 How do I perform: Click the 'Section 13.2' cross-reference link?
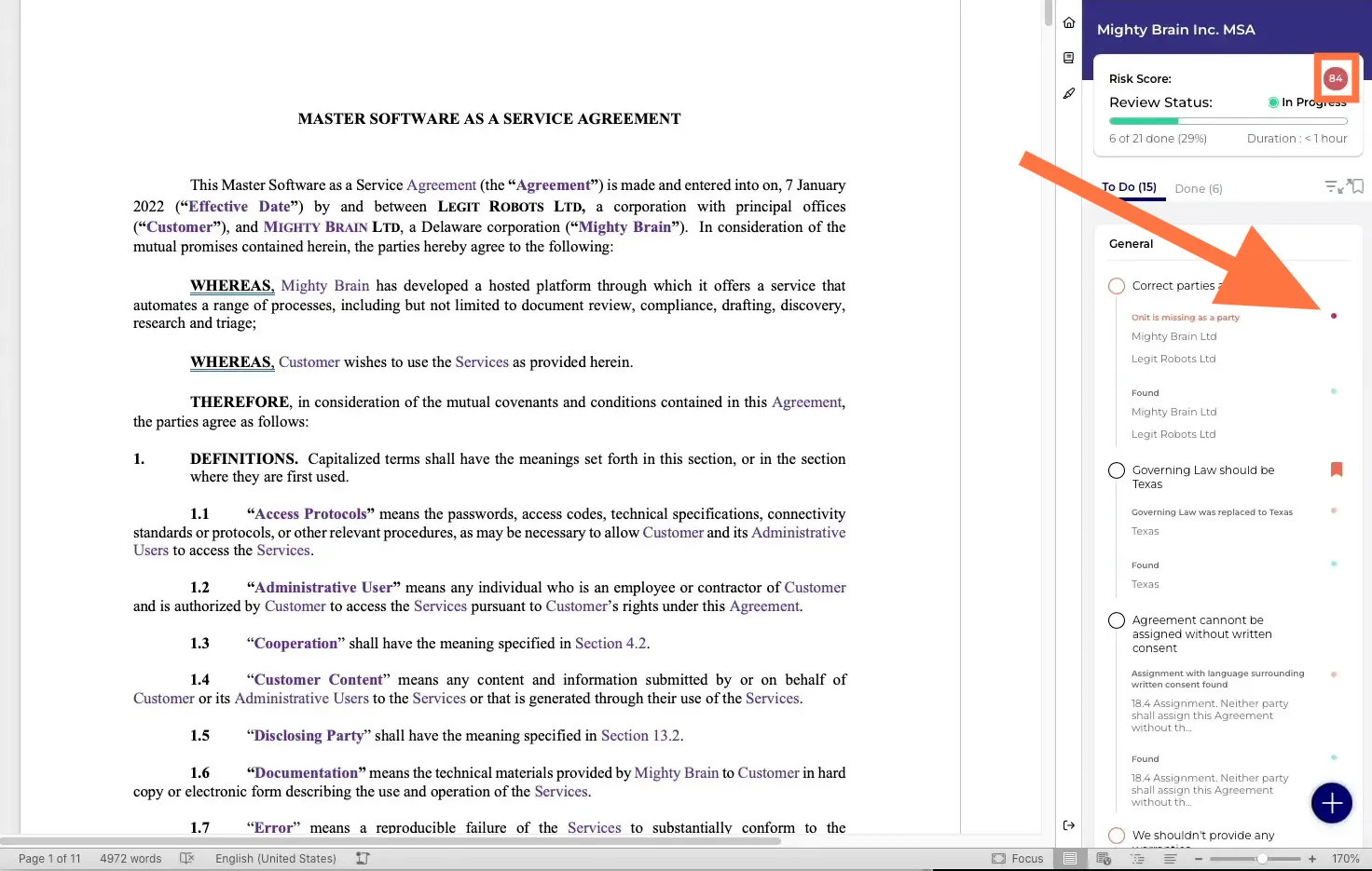point(640,736)
